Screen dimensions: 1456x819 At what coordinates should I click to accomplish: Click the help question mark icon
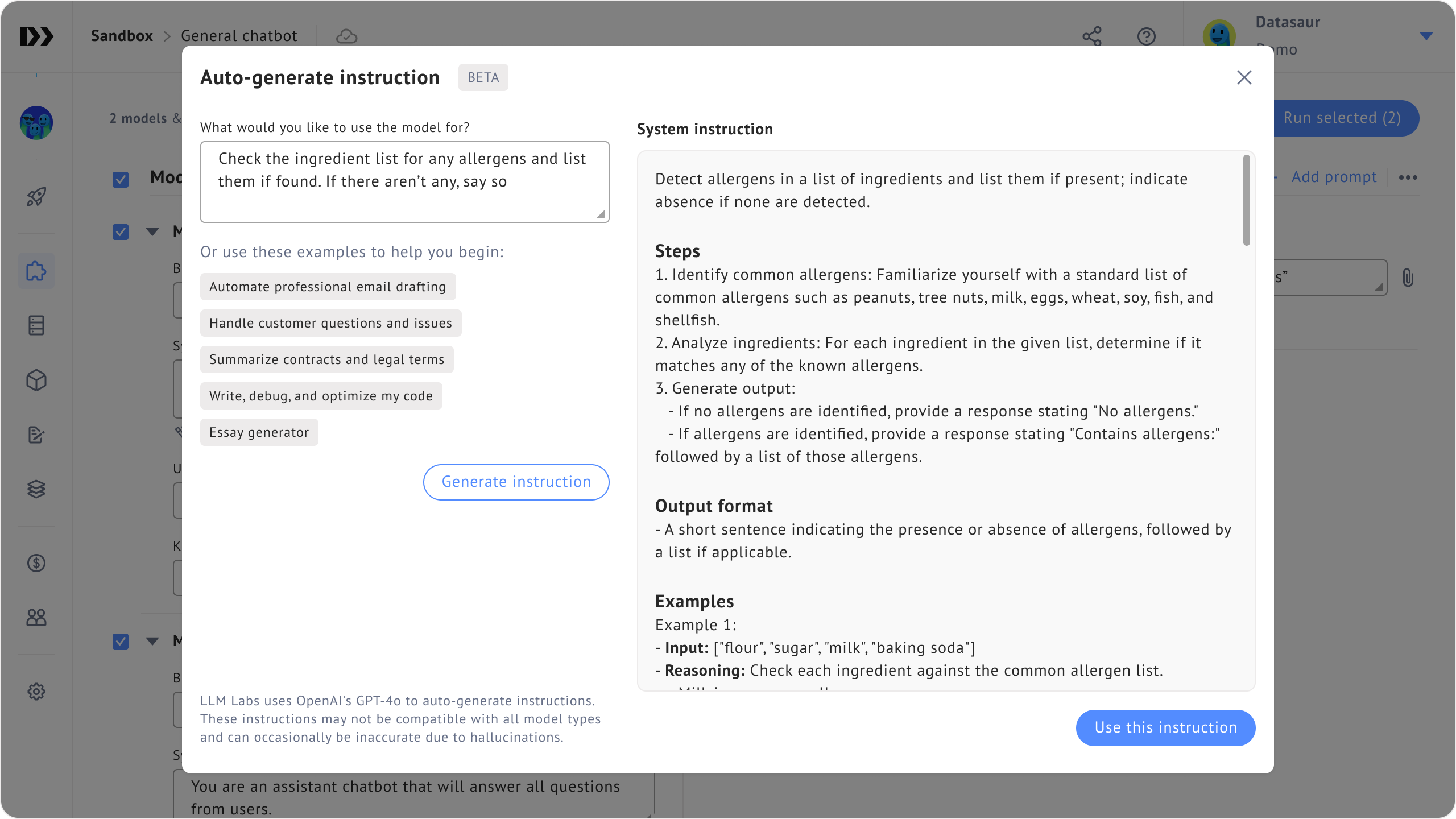pyautogui.click(x=1147, y=36)
